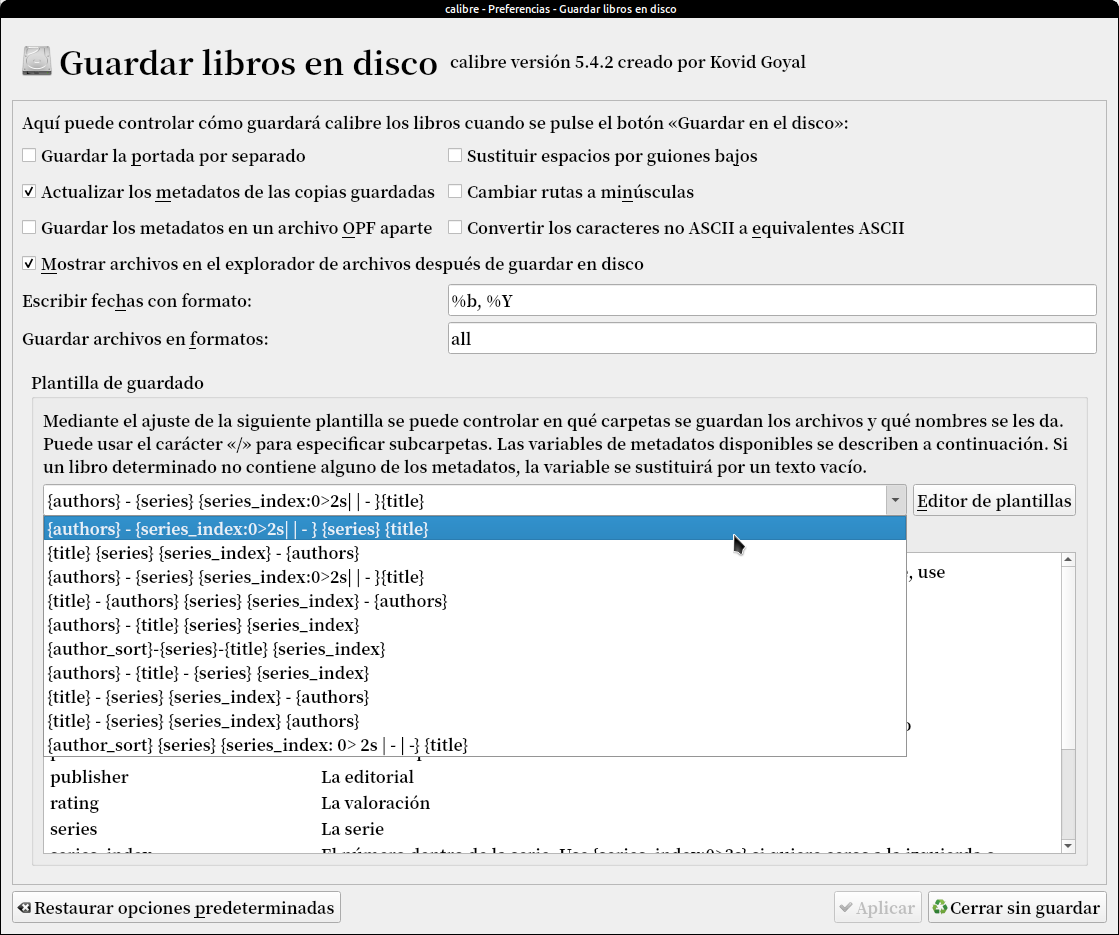The image size is (1119, 935).
Task: Open the Editor de plantillas
Action: click(x=994, y=500)
